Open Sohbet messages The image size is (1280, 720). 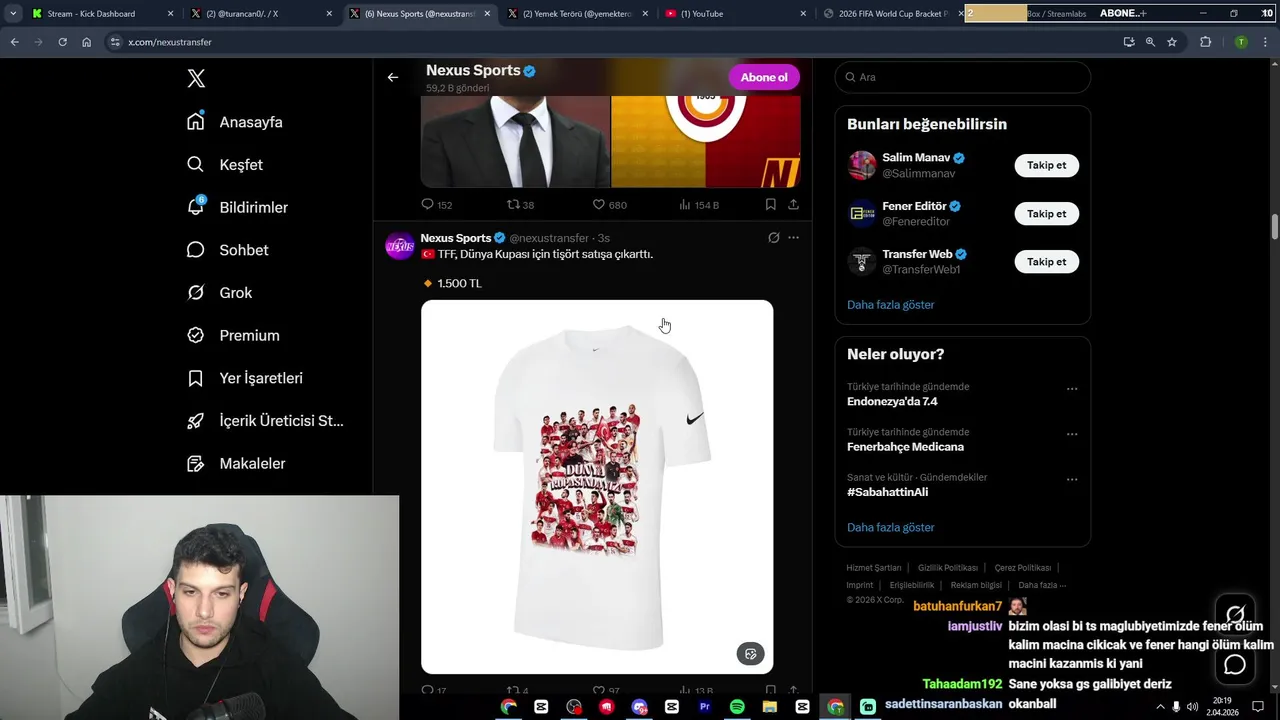coord(227,250)
